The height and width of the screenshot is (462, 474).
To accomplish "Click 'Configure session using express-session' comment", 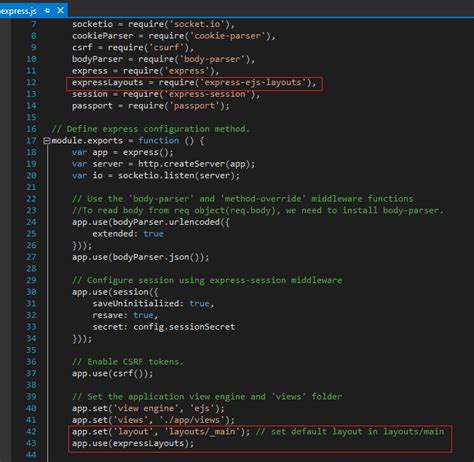I will point(207,280).
